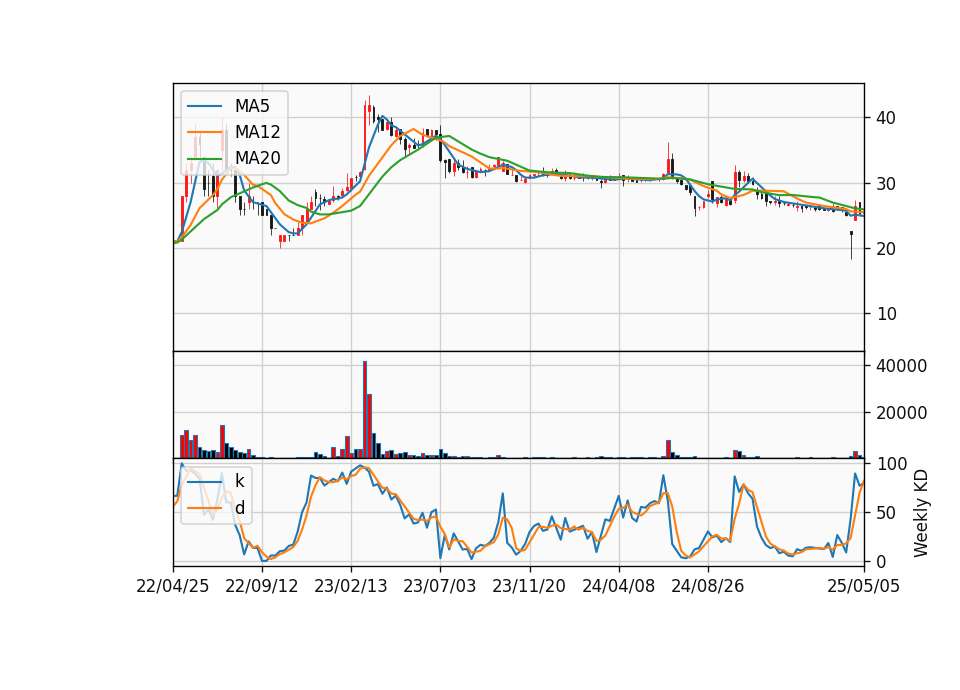Click the MA20 legend label

pyautogui.click(x=257, y=158)
